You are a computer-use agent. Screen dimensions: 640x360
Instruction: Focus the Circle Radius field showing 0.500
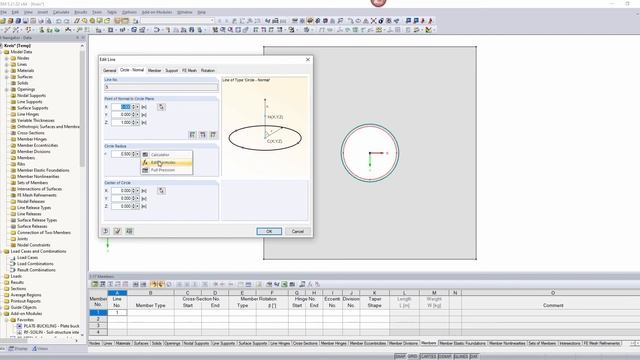tap(121, 154)
